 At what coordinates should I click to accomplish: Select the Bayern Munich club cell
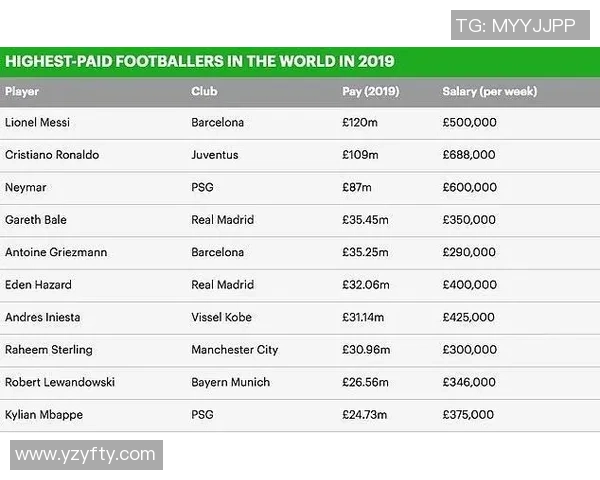[x=231, y=382]
